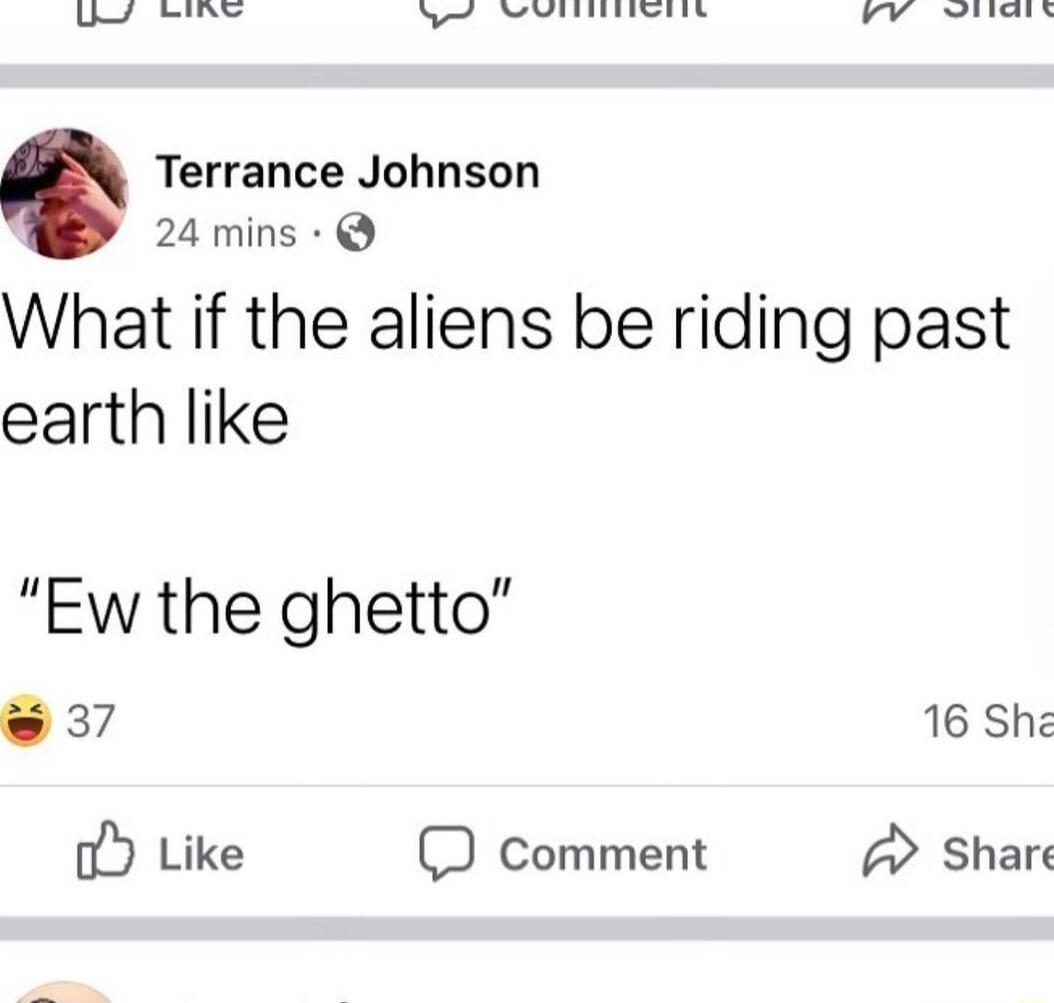1054x1003 pixels.
Task: View the 16 Shares count
Action: 988,721
